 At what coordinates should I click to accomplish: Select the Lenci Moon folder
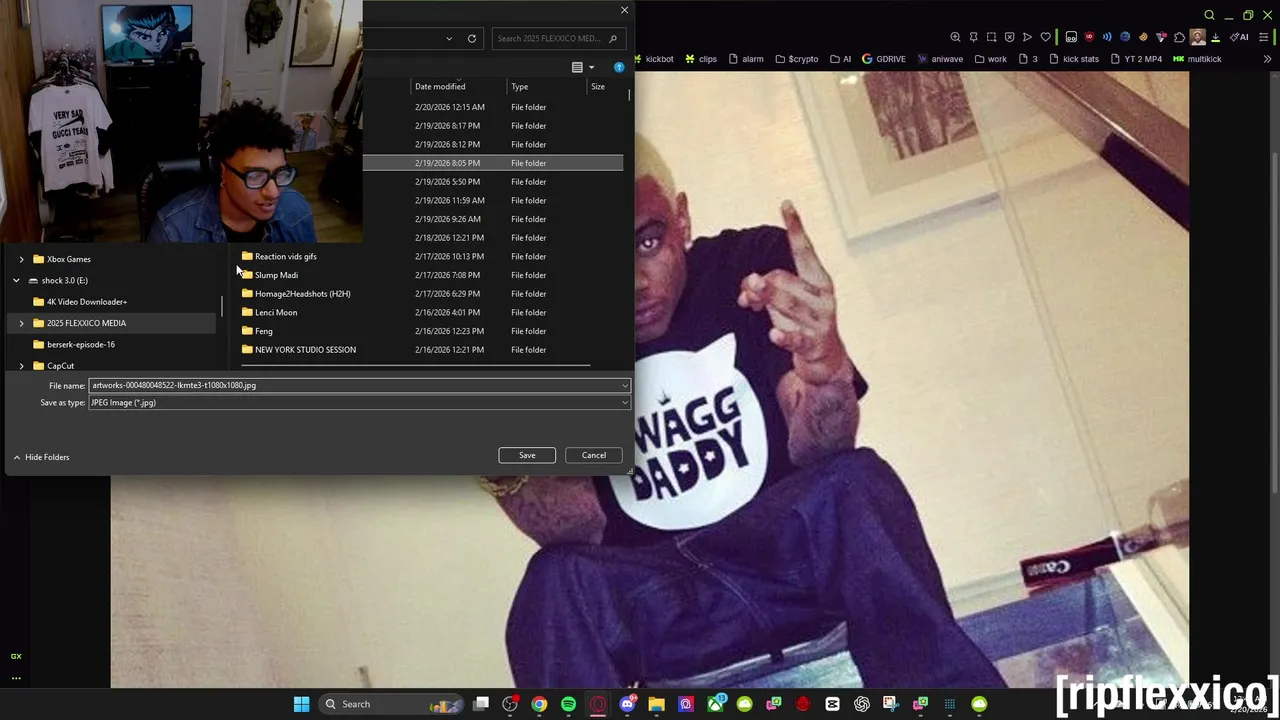coord(269,312)
